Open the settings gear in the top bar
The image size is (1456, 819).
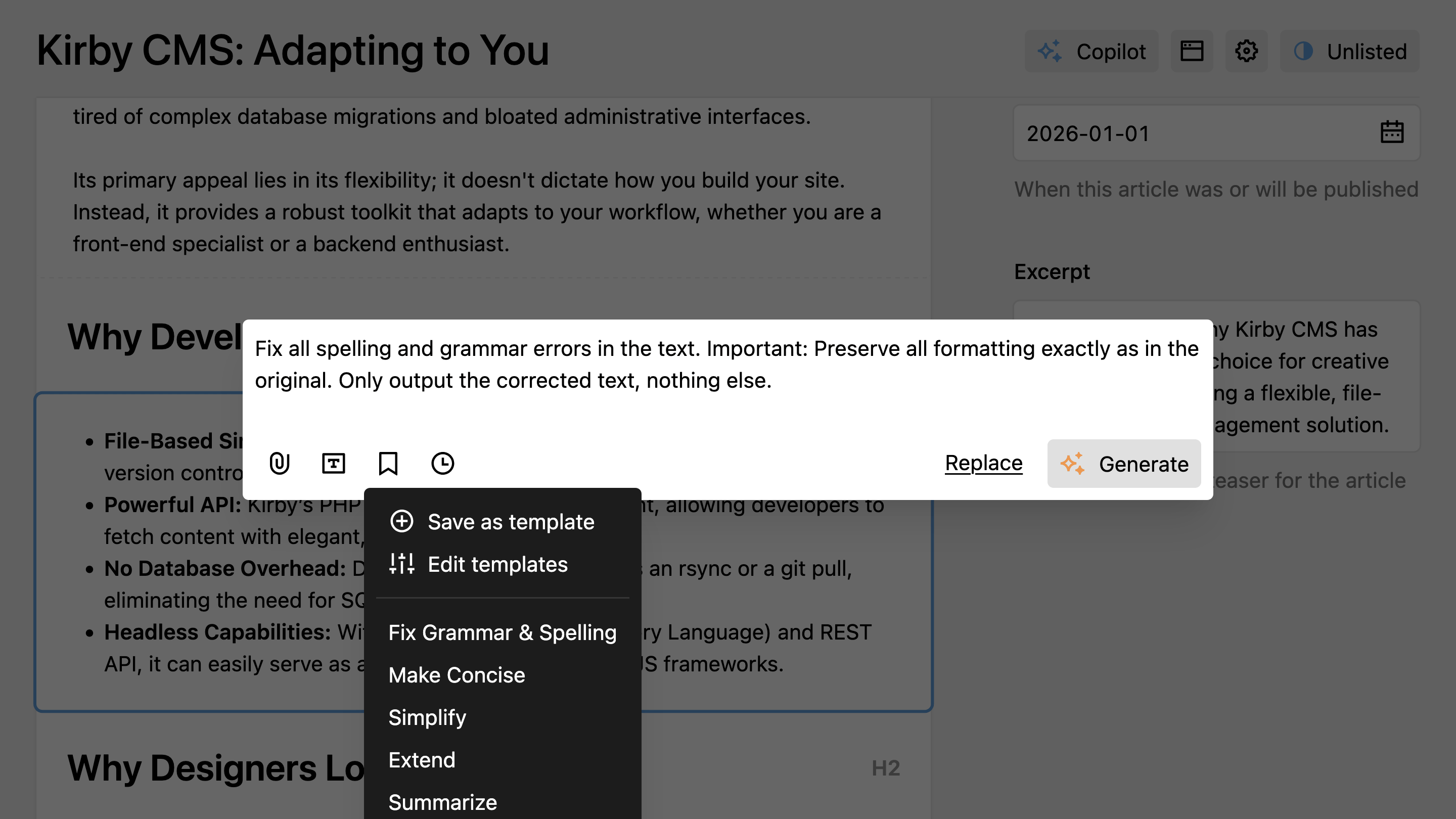(x=1246, y=51)
